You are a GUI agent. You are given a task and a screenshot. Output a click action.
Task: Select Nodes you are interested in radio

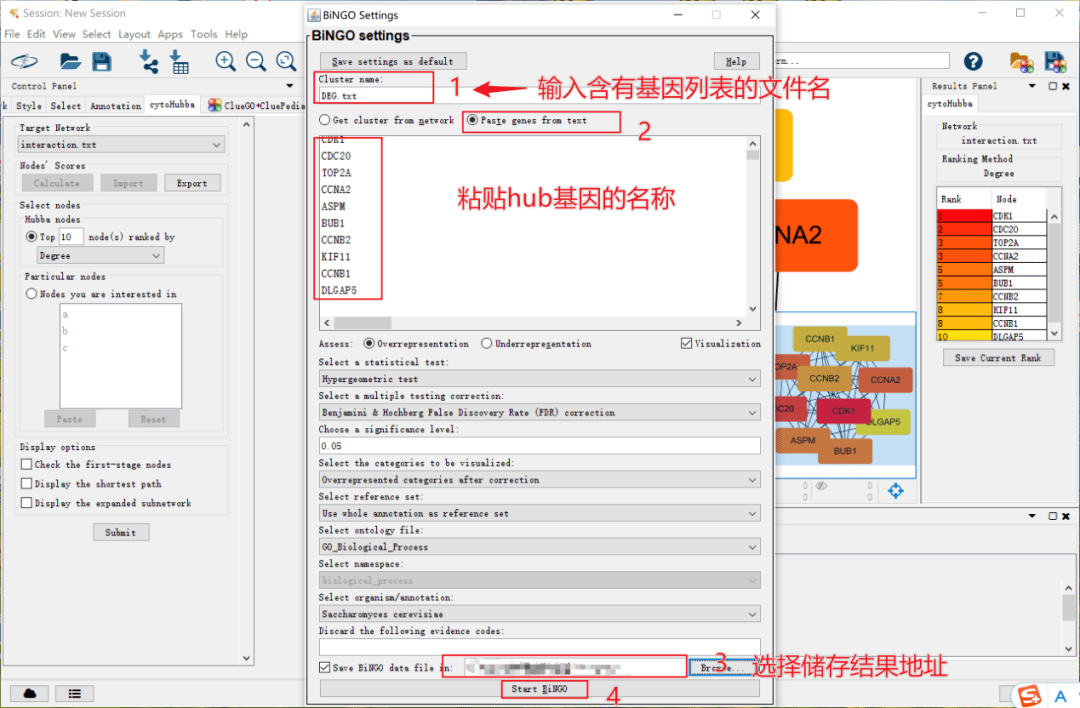click(x=31, y=293)
